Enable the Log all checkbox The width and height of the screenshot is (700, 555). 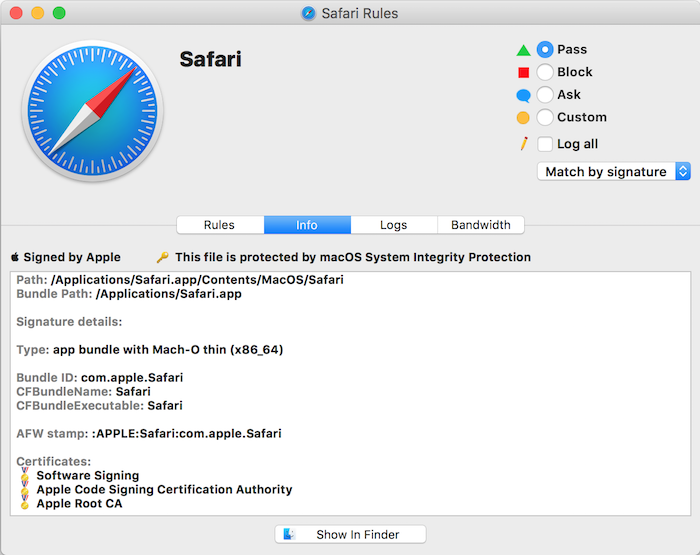pos(545,144)
